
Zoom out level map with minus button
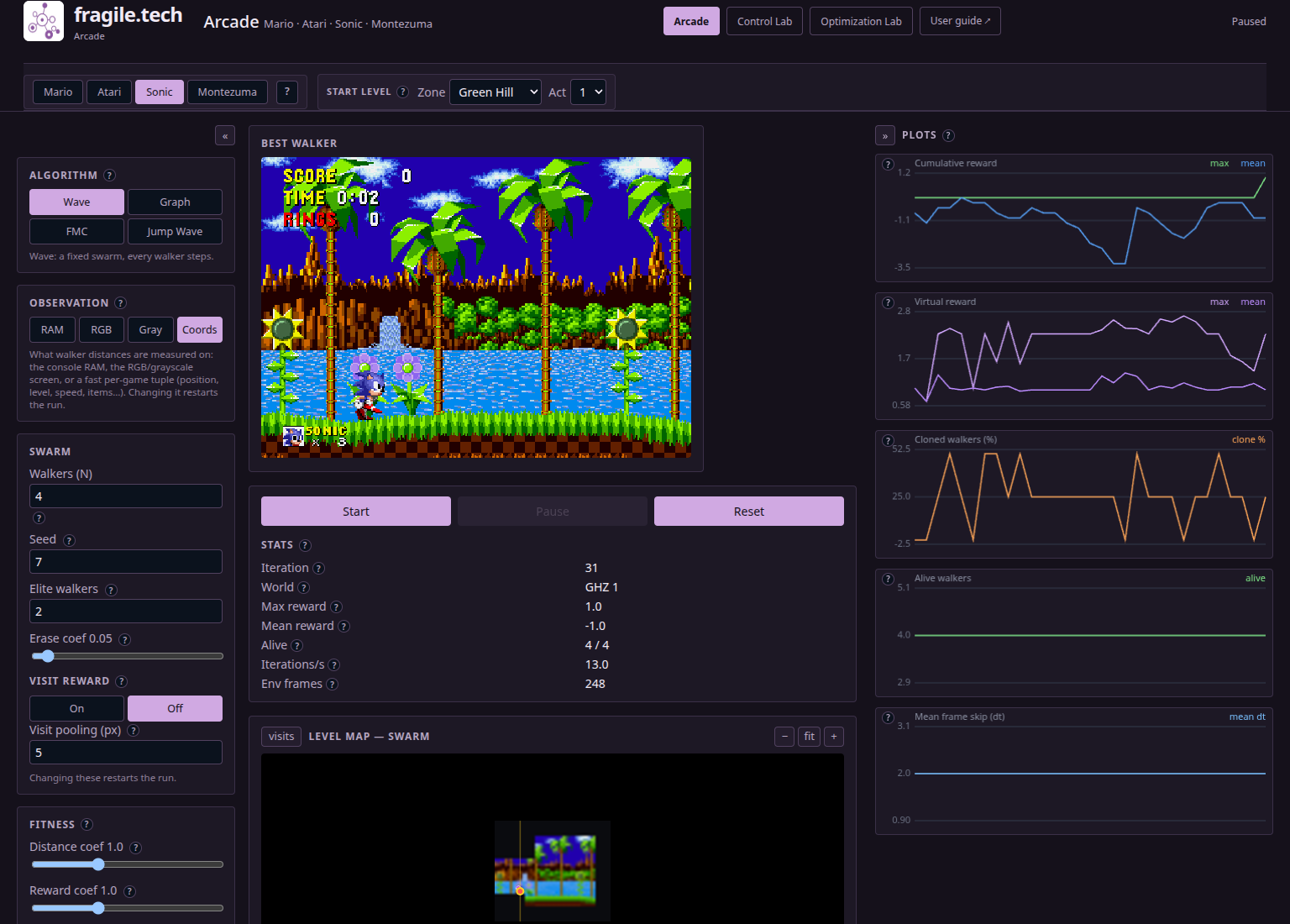click(x=784, y=737)
